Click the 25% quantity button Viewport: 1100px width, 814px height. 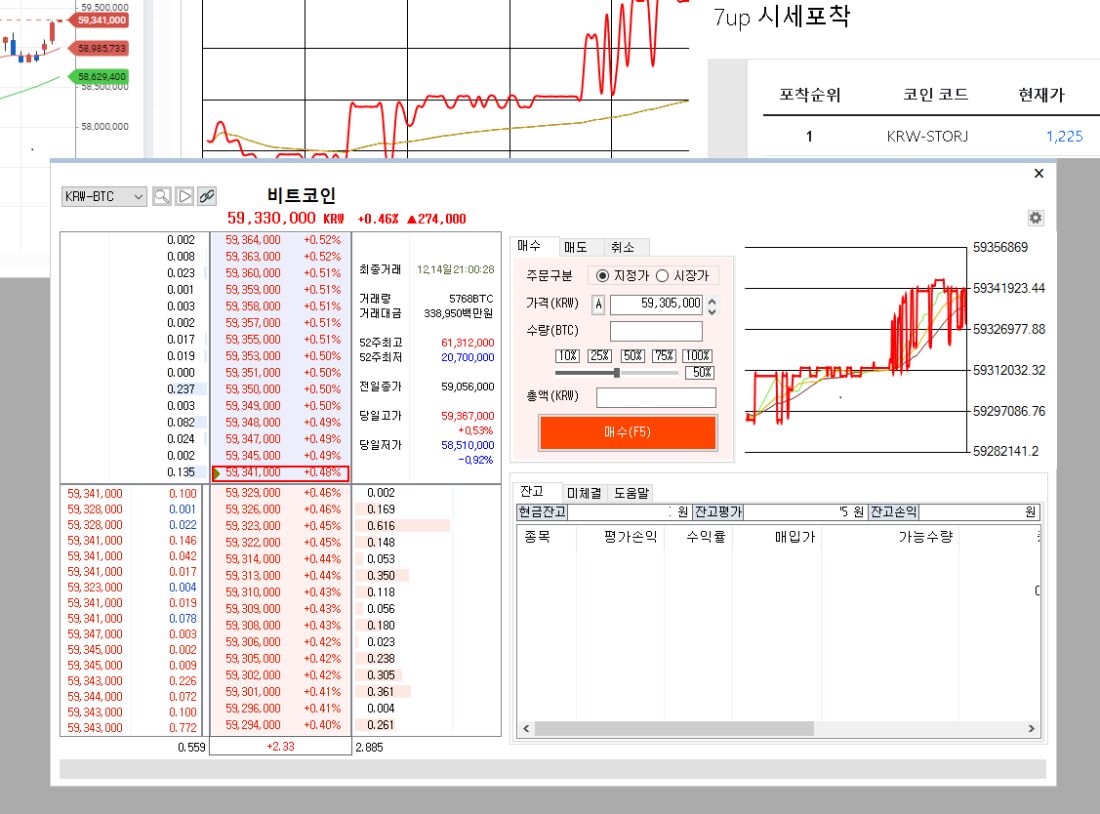coord(599,356)
